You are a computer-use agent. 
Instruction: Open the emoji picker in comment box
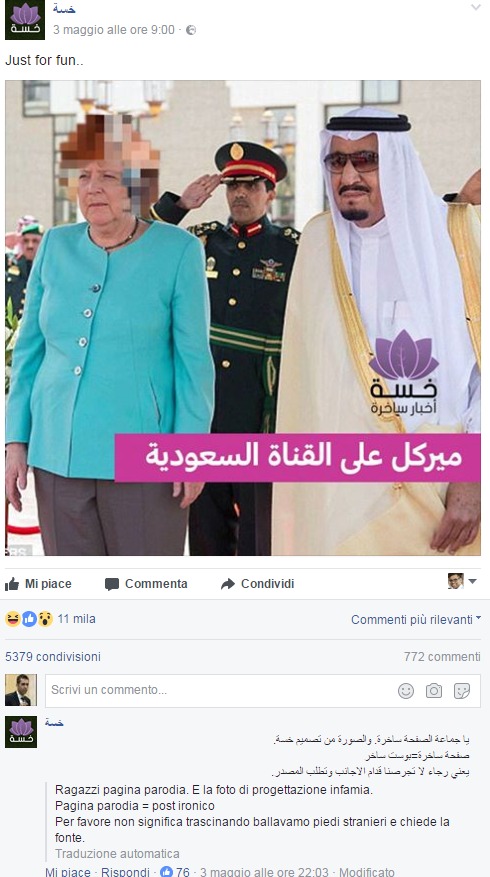[x=406, y=691]
